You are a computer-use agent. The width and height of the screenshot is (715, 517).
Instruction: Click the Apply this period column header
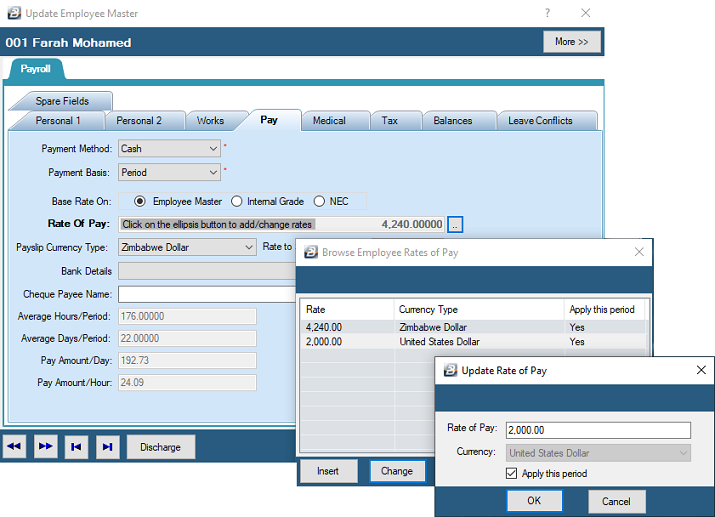tap(605, 309)
